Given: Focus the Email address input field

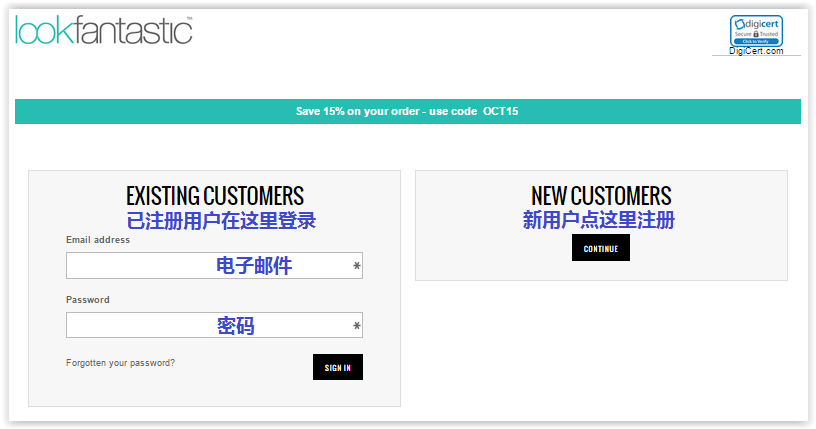Looking at the screenshot, I should click(x=214, y=266).
